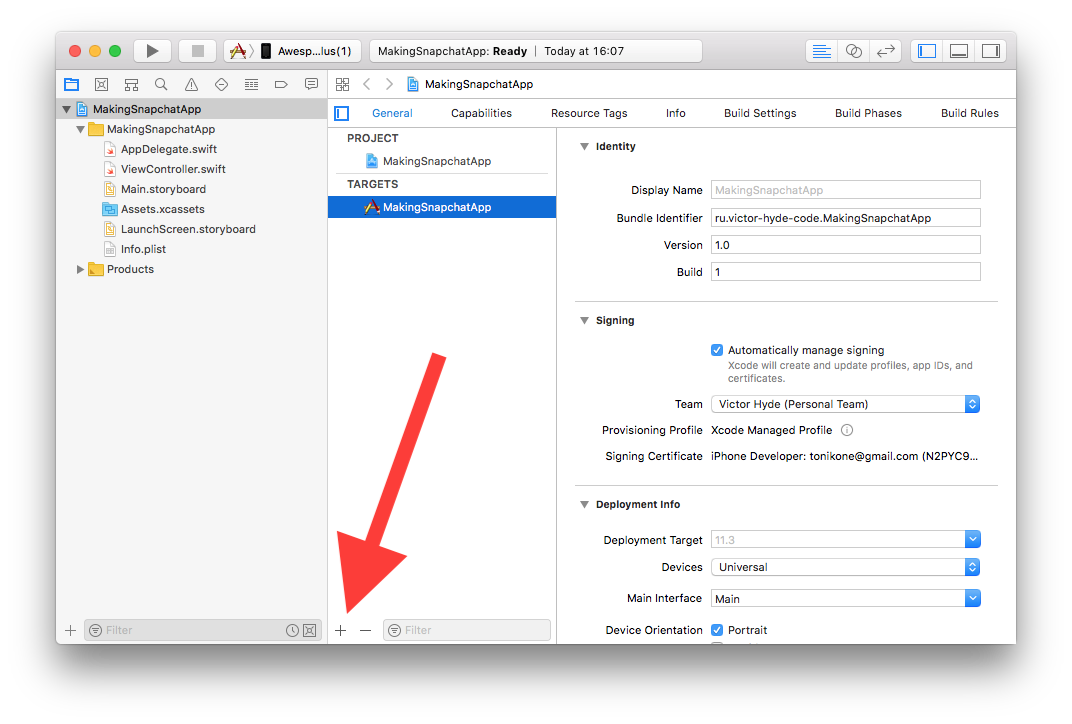Click Provisioning Profile info icon

[846, 430]
